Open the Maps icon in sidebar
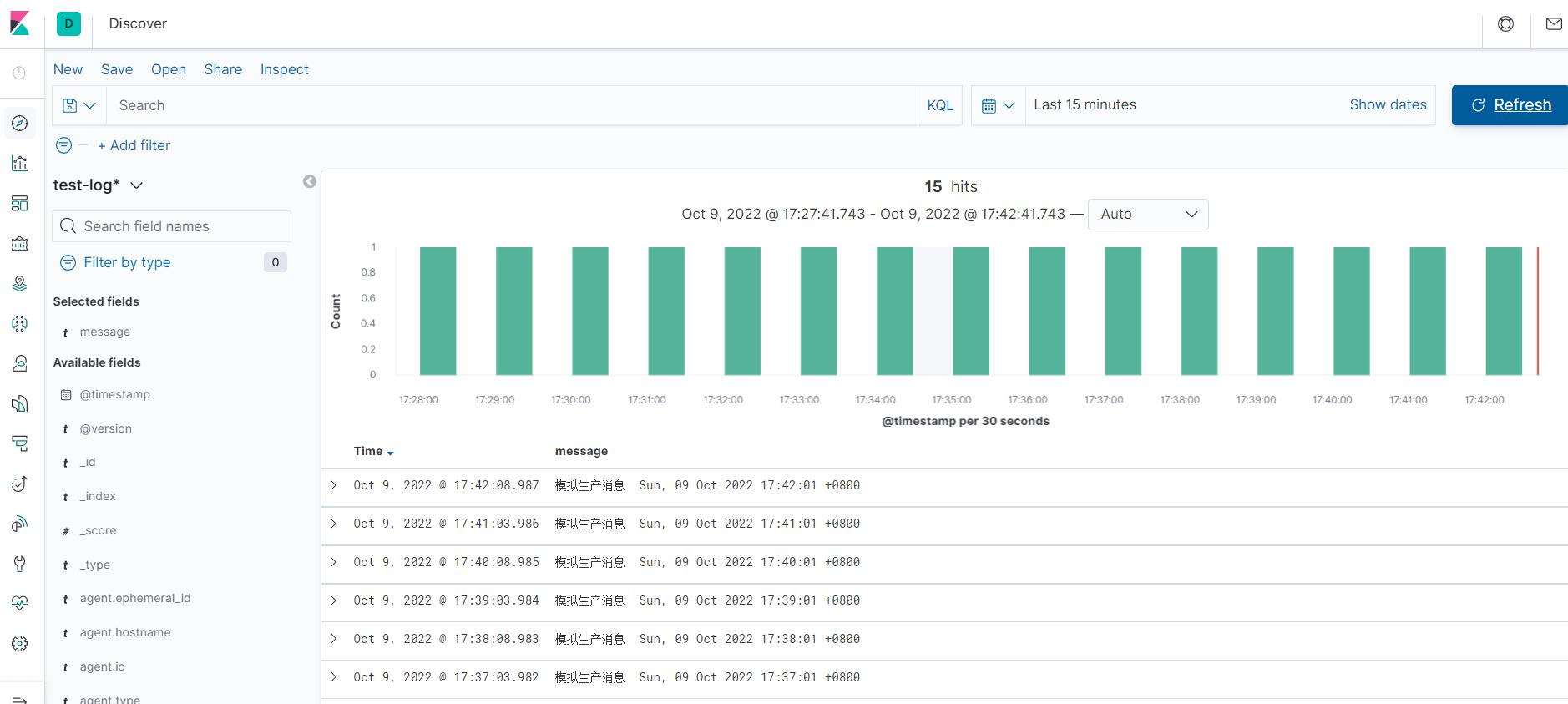1568x704 pixels. 20,284
